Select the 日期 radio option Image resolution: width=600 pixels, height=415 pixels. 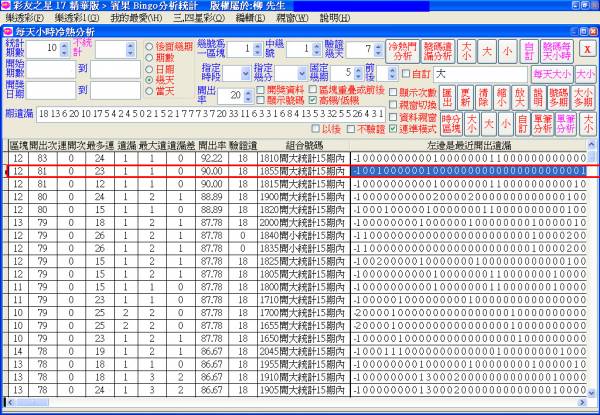click(x=149, y=68)
